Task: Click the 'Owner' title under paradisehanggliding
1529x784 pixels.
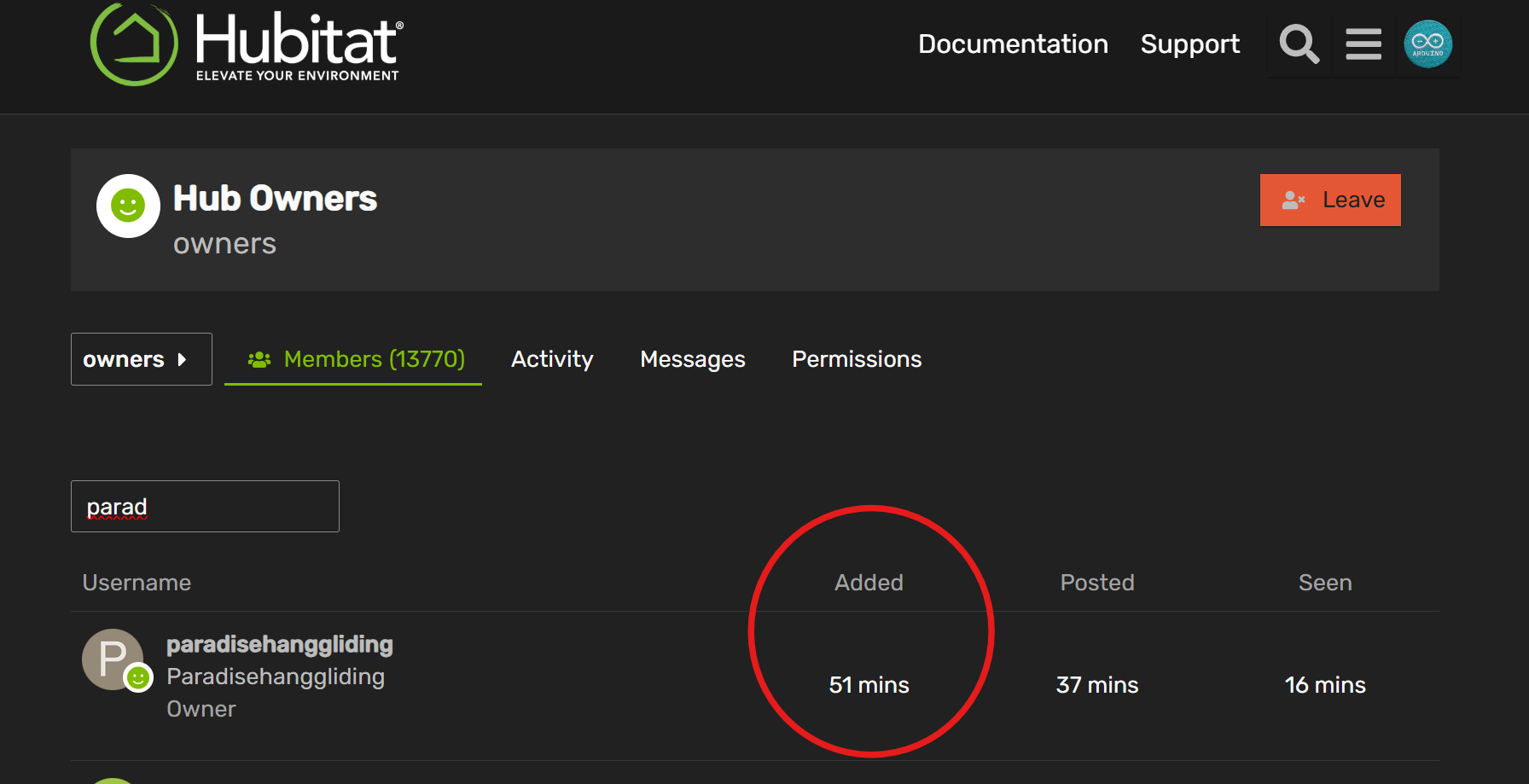Action: pyautogui.click(x=201, y=709)
